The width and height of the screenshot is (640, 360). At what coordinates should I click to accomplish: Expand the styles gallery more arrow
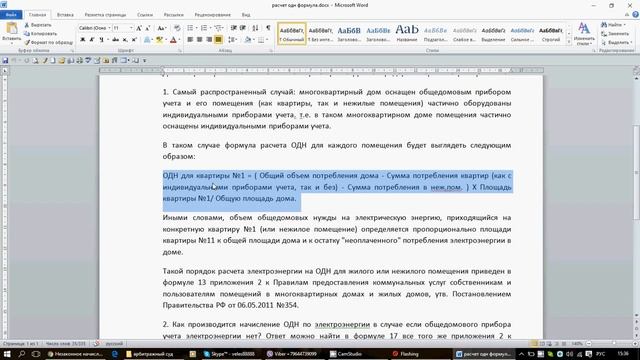click(x=569, y=42)
